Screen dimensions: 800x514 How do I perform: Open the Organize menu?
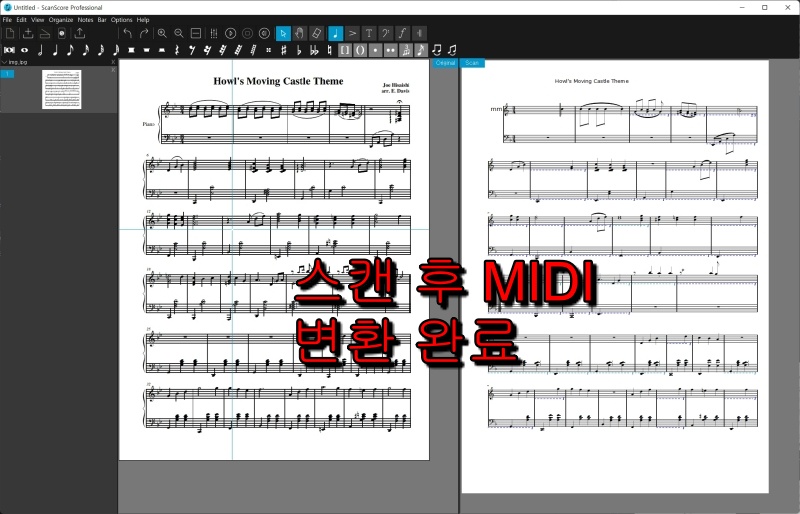point(61,20)
